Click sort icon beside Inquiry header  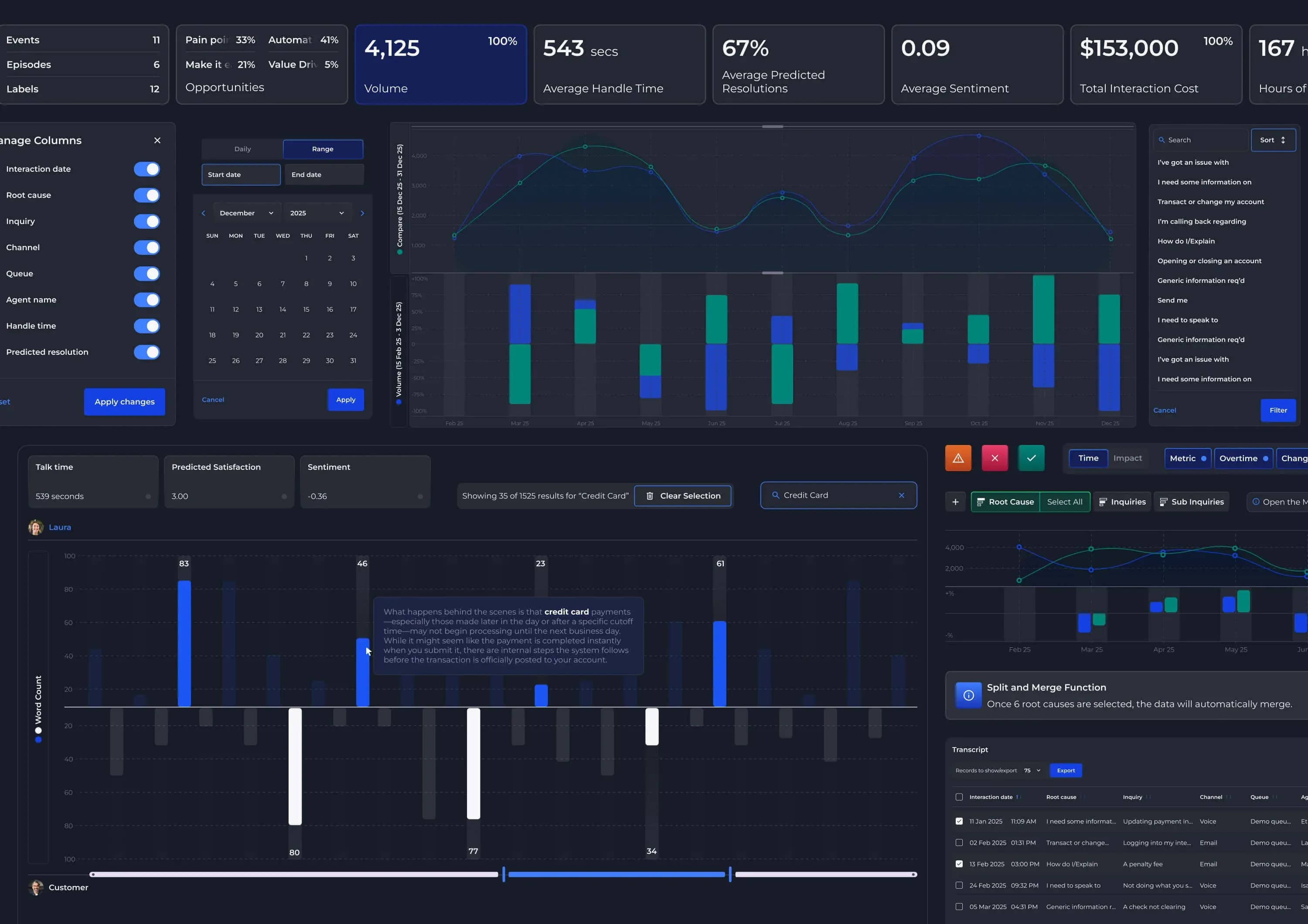pos(1148,798)
